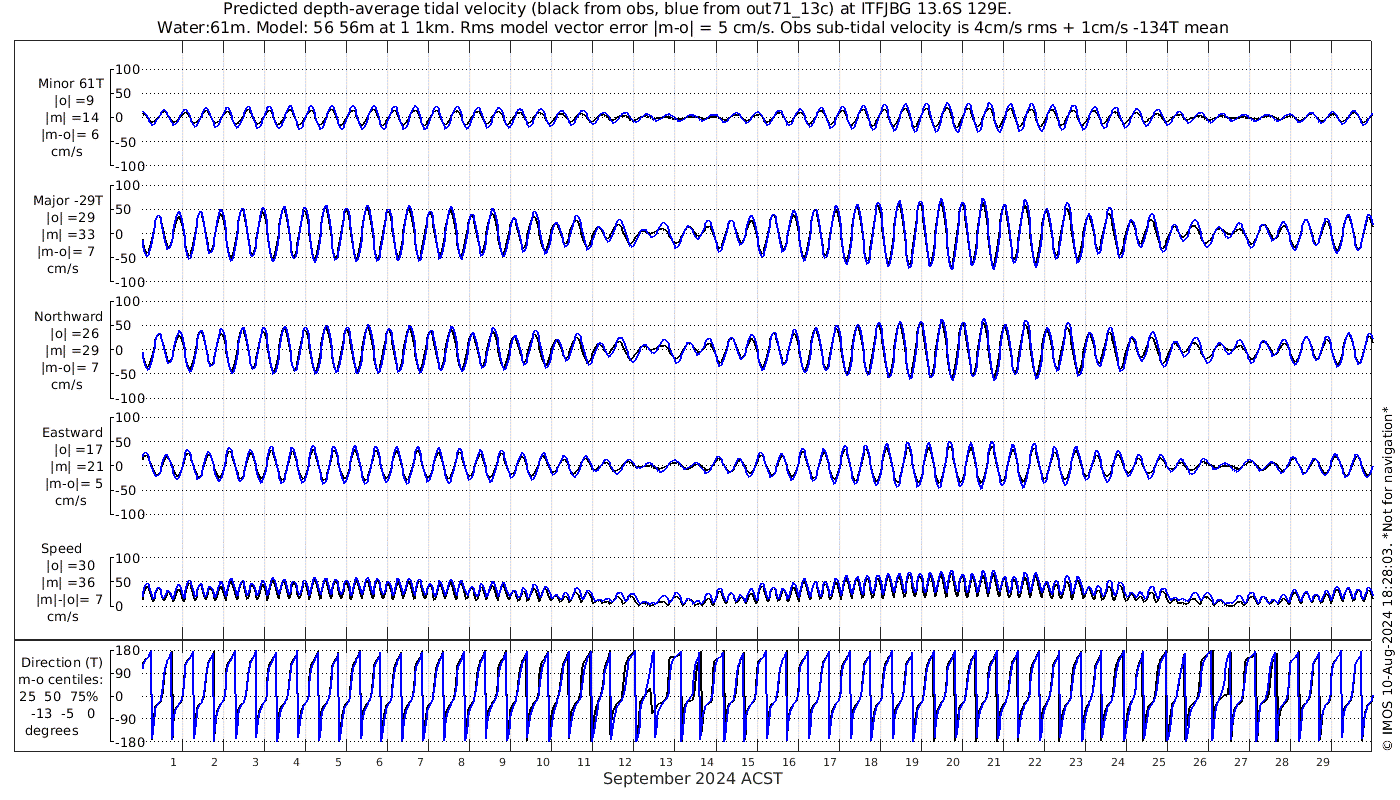This screenshot has height=800, width=1400.
Task: Click the '|m| =21' value in Eastward panel
Action: [71, 466]
